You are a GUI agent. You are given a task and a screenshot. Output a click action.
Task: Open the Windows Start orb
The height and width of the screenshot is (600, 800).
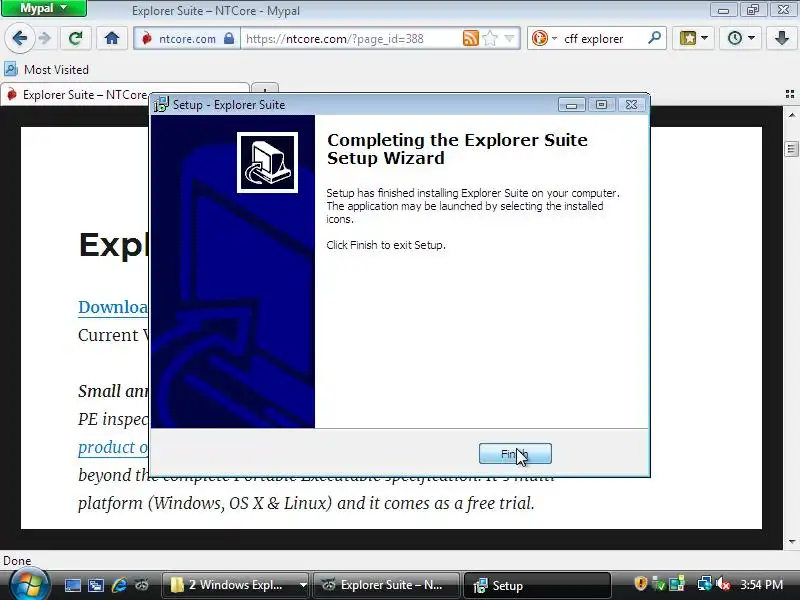point(29,584)
